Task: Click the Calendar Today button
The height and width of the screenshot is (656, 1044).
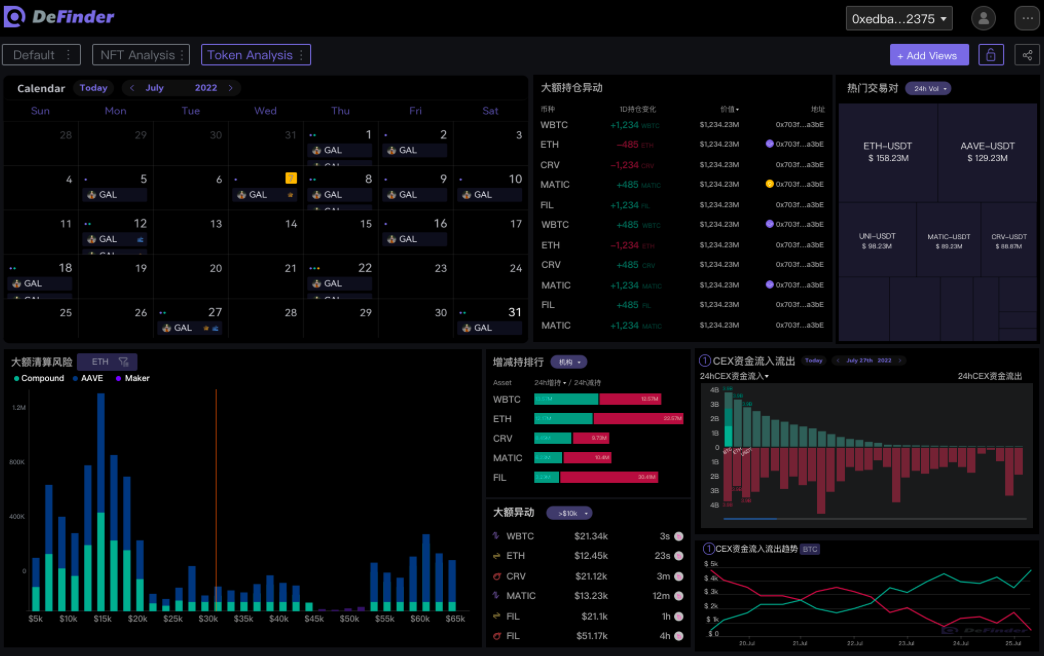Action: (x=93, y=88)
